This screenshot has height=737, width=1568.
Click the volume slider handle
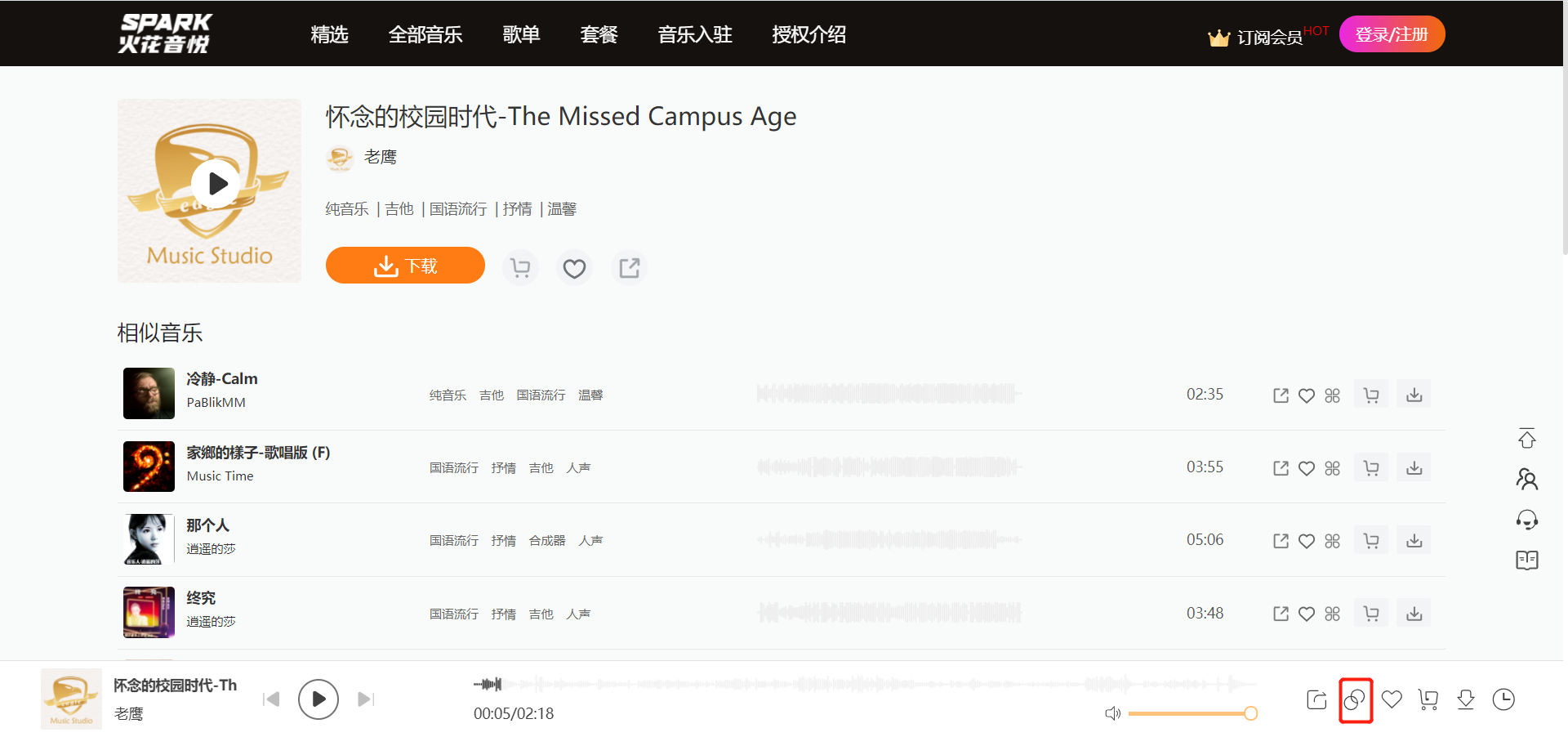(1250, 713)
